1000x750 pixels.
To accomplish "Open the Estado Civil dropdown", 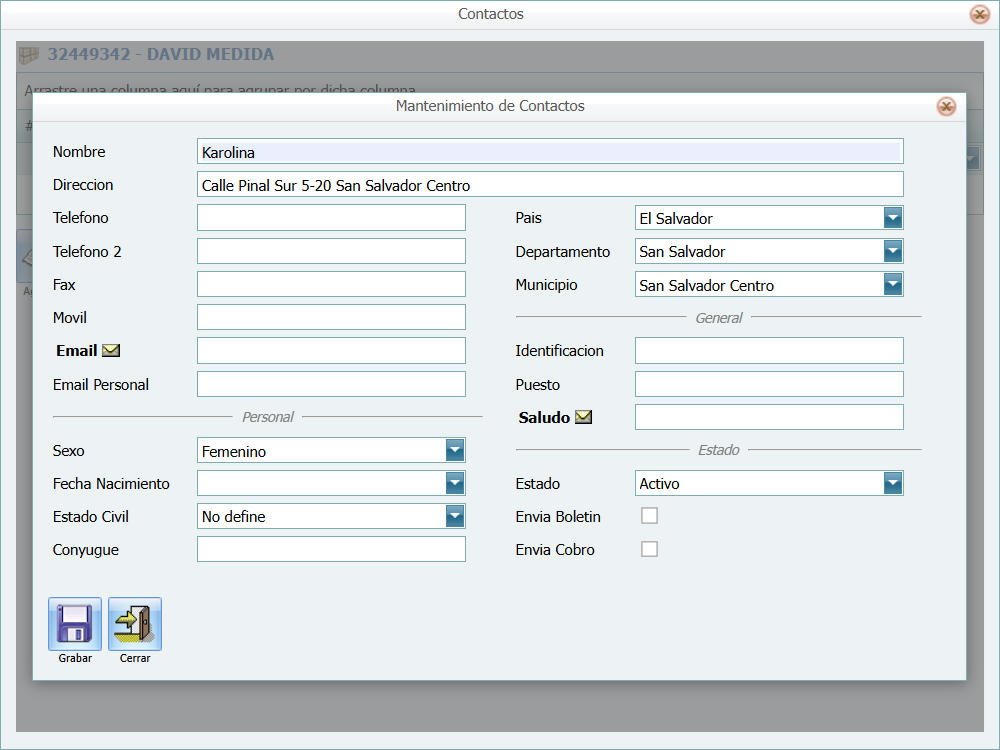I will coord(455,517).
